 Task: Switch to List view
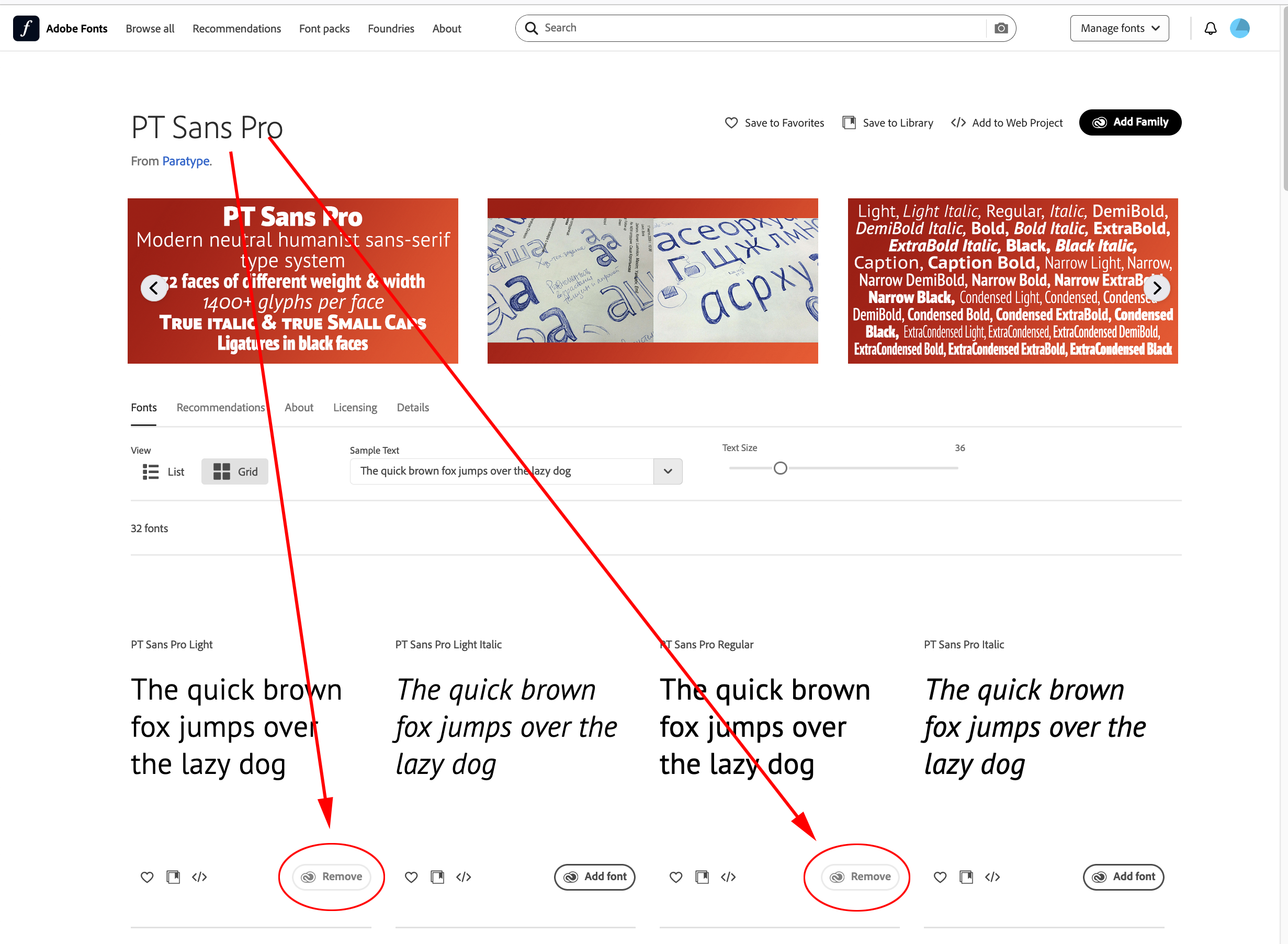click(162, 471)
